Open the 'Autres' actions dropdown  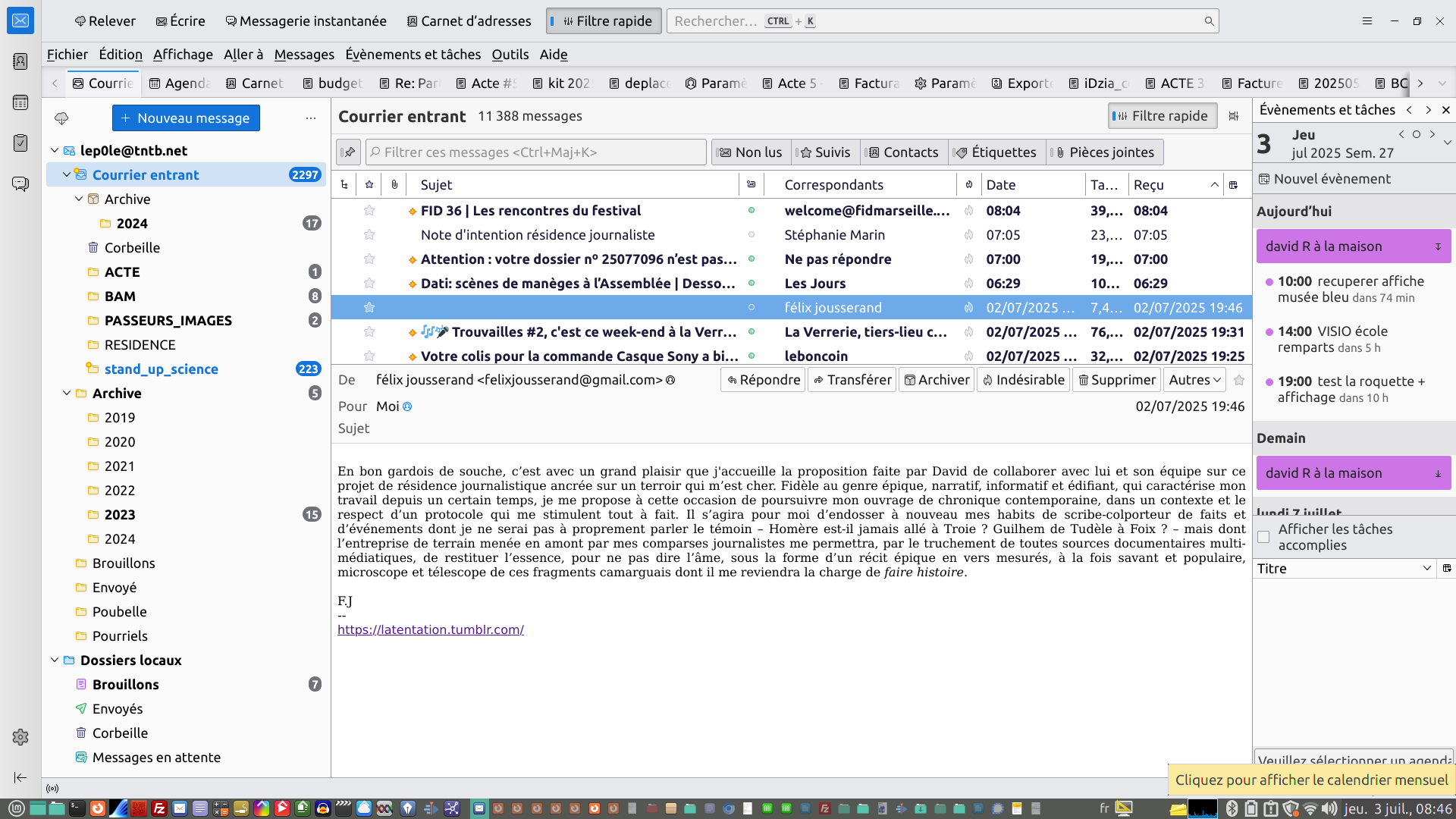(1194, 380)
